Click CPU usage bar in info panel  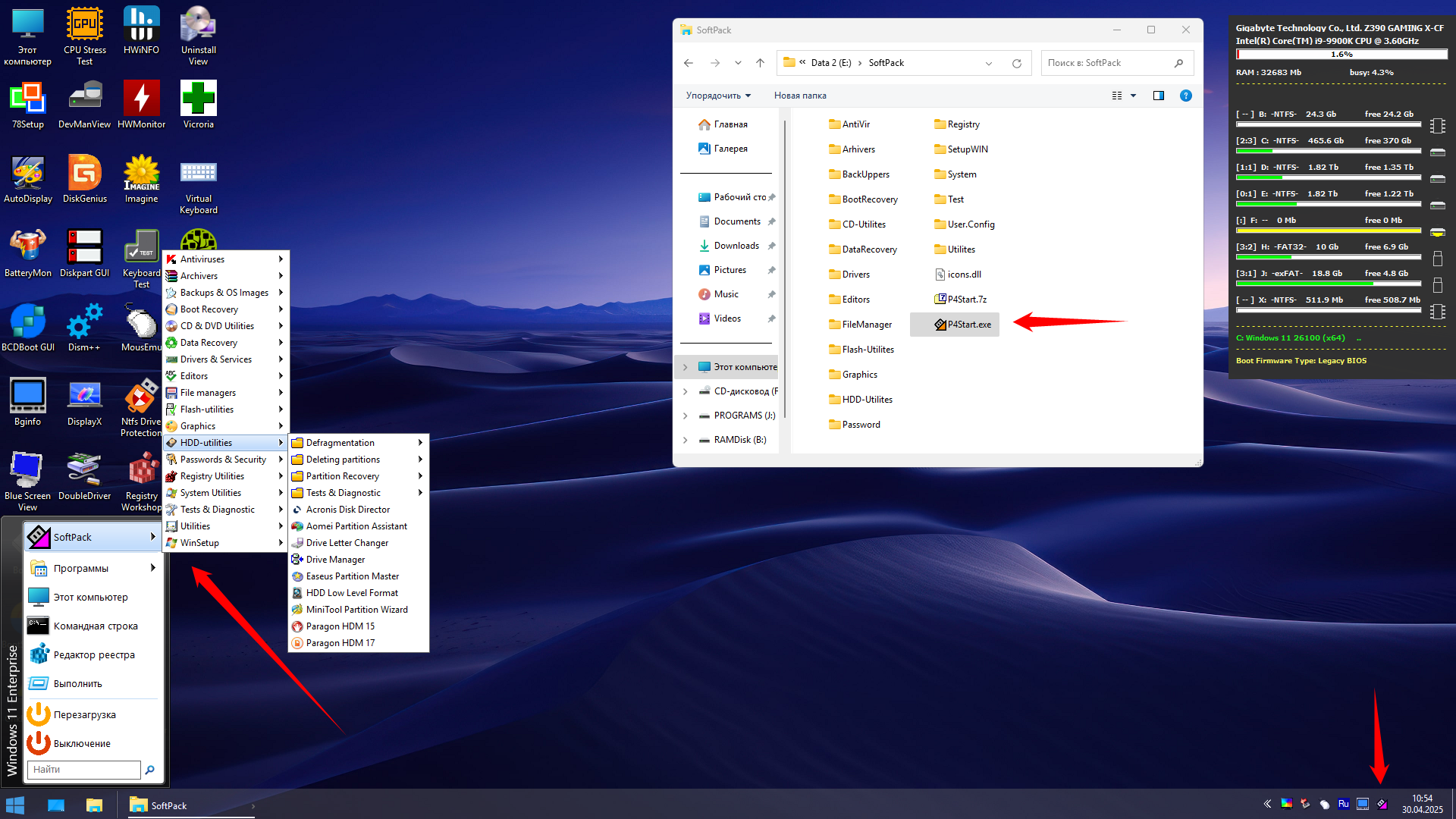[x=1341, y=55]
